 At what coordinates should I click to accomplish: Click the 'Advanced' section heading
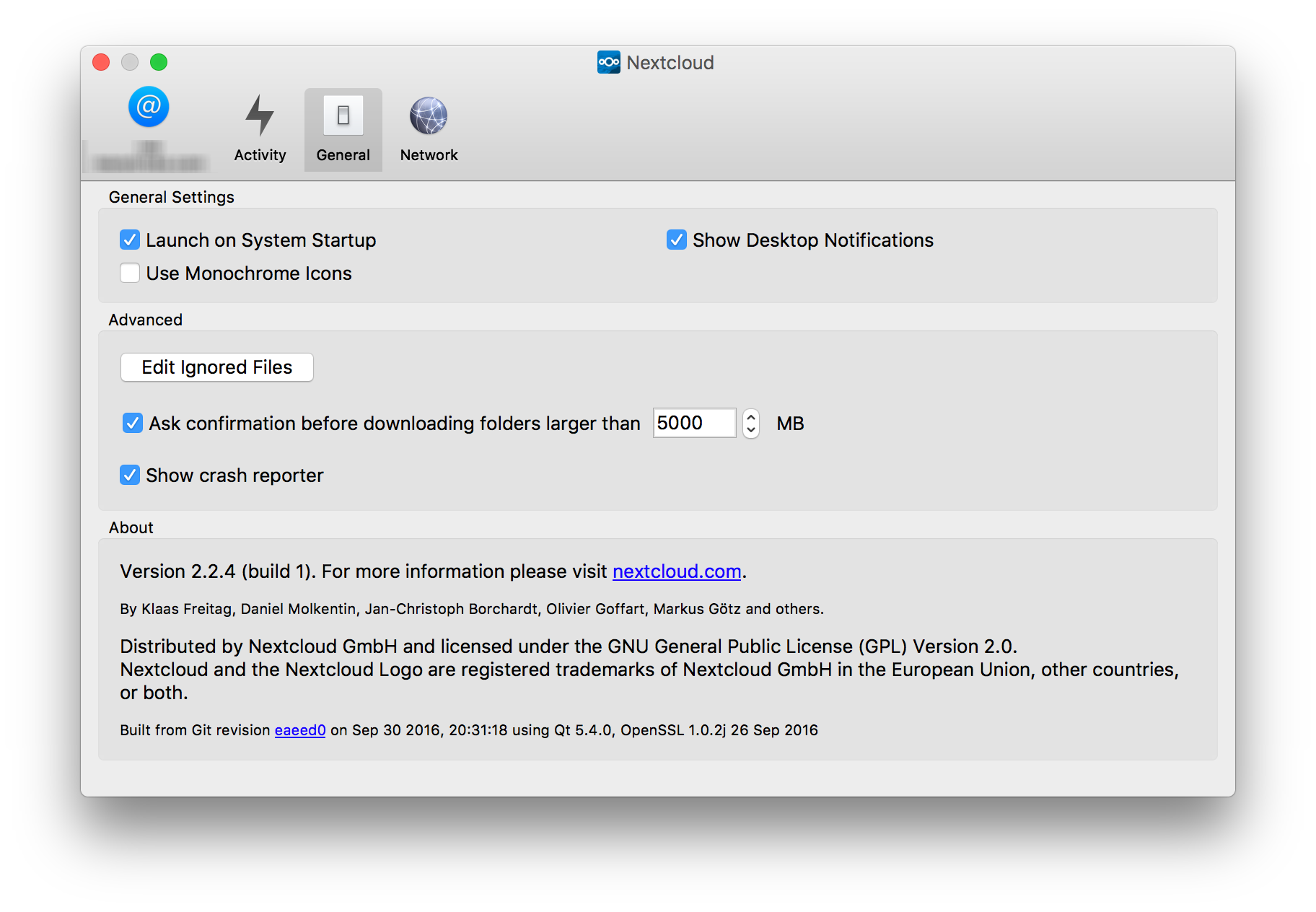146,320
